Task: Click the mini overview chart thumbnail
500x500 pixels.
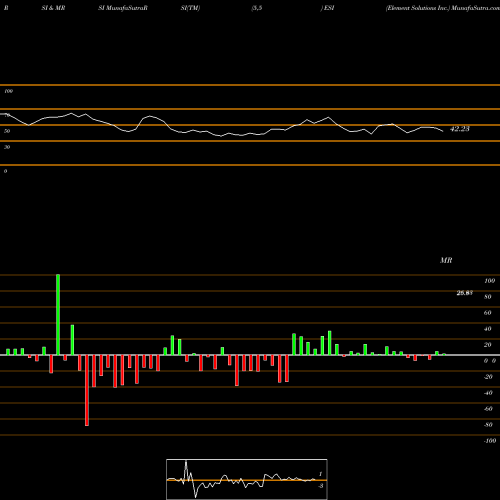Action: coord(247,479)
